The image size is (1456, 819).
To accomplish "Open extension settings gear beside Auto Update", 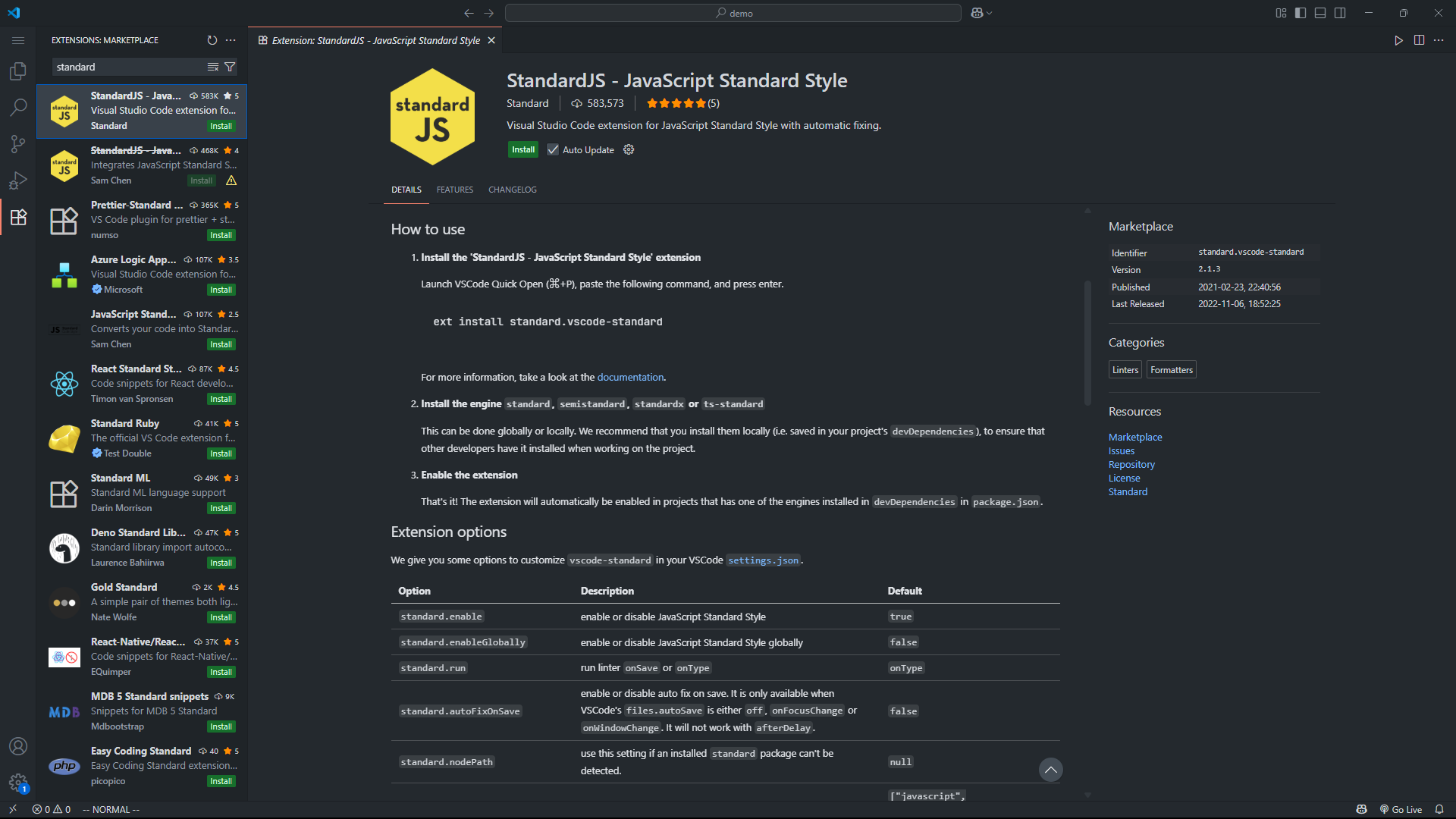I will tap(629, 149).
